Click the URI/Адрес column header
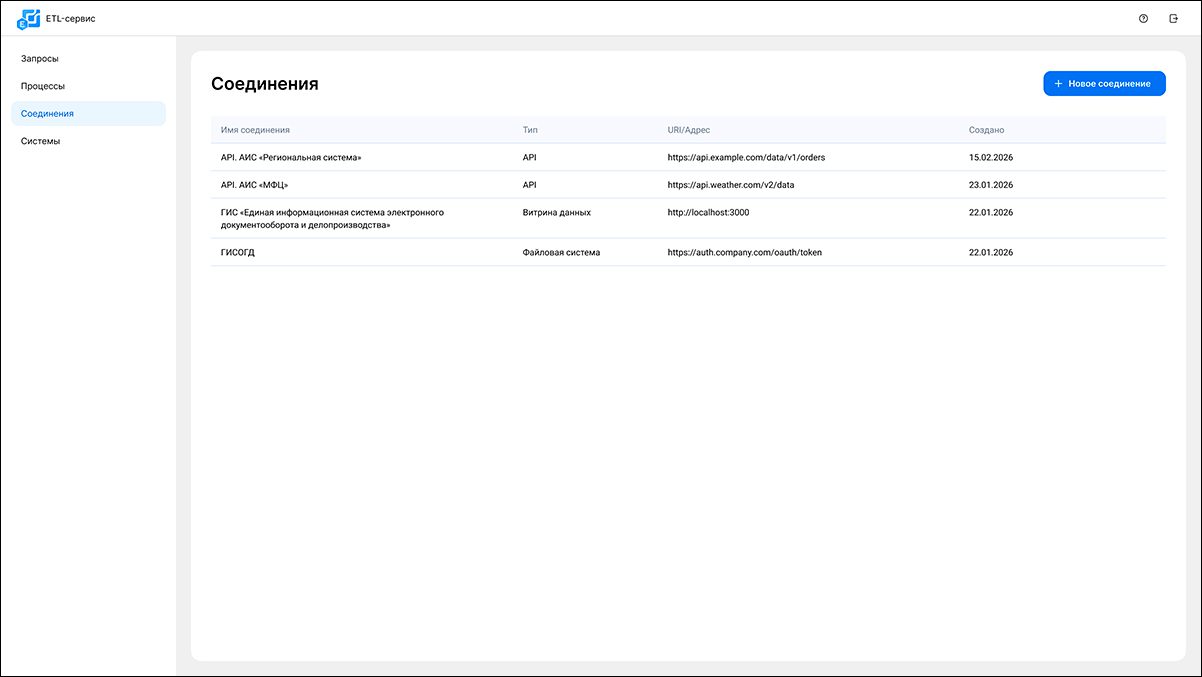The image size is (1202, 677). pos(688,130)
